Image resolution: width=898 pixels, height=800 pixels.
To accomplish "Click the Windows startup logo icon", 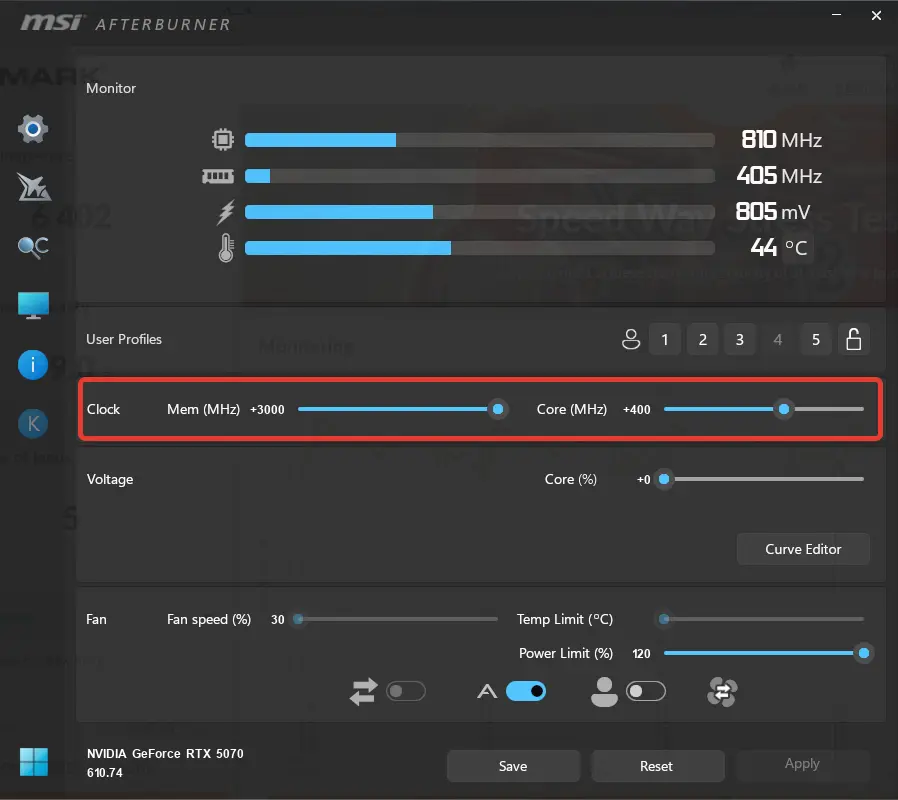I will [34, 762].
